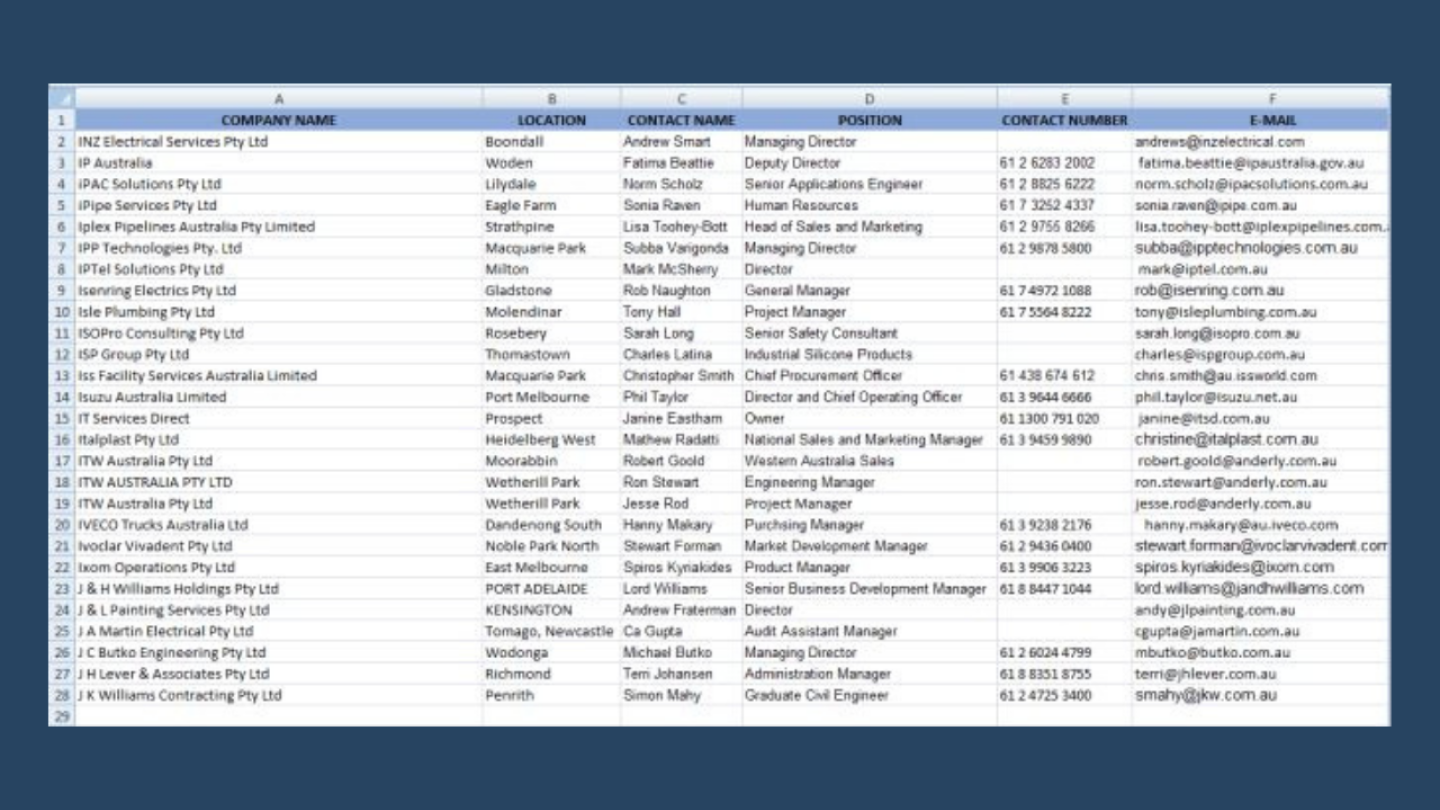The image size is (1440, 810).
Task: Select phone number 61 2 6283 2002
Action: [1064, 163]
